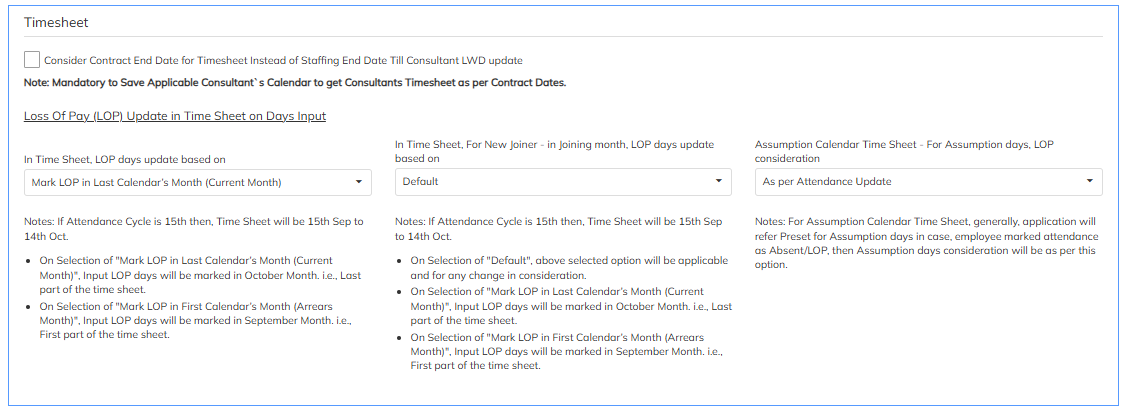
Task: Select the bold mandatory Consultant's Calendar note
Action: [x=295, y=82]
